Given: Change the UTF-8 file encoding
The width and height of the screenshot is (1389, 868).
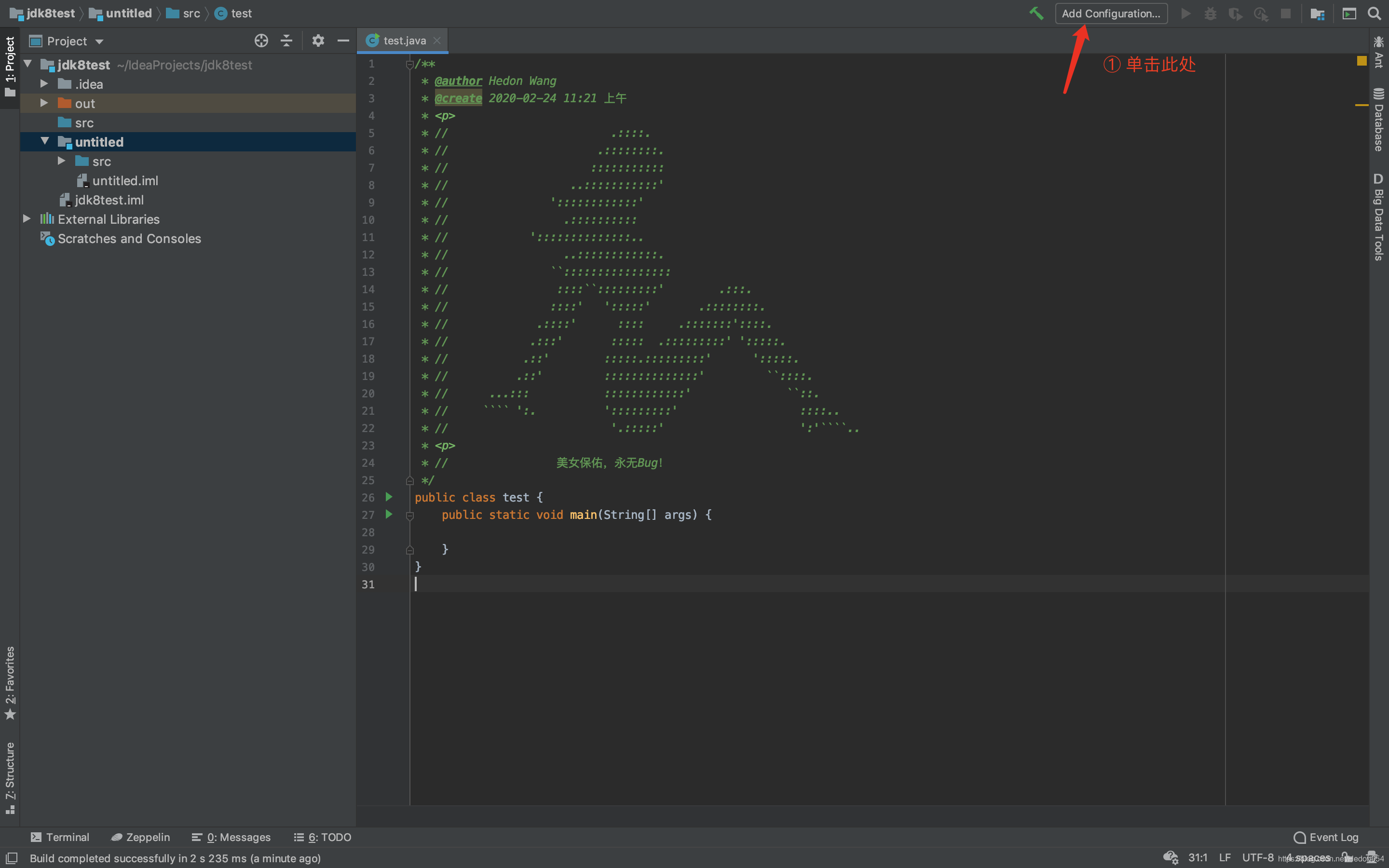Looking at the screenshot, I should [1257, 858].
